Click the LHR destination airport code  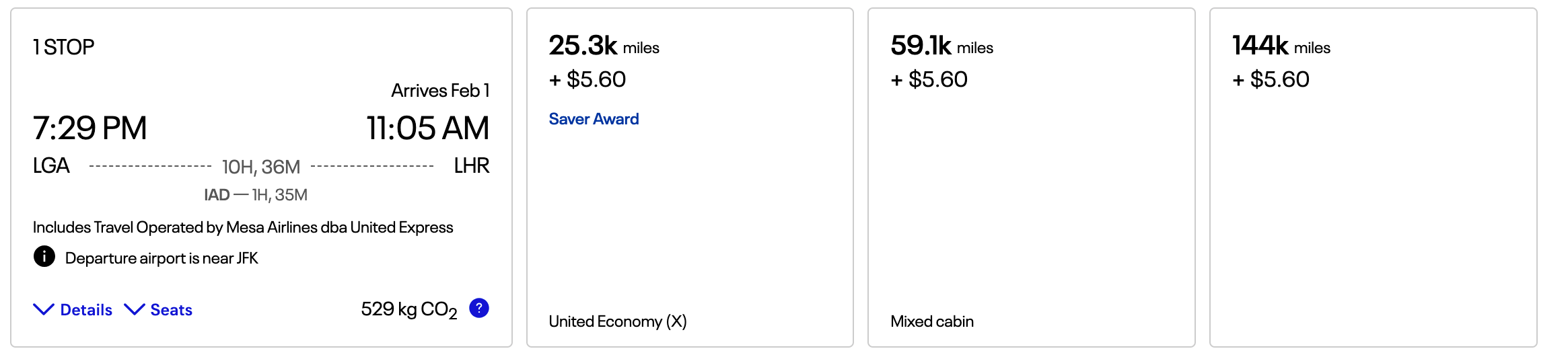point(471,165)
